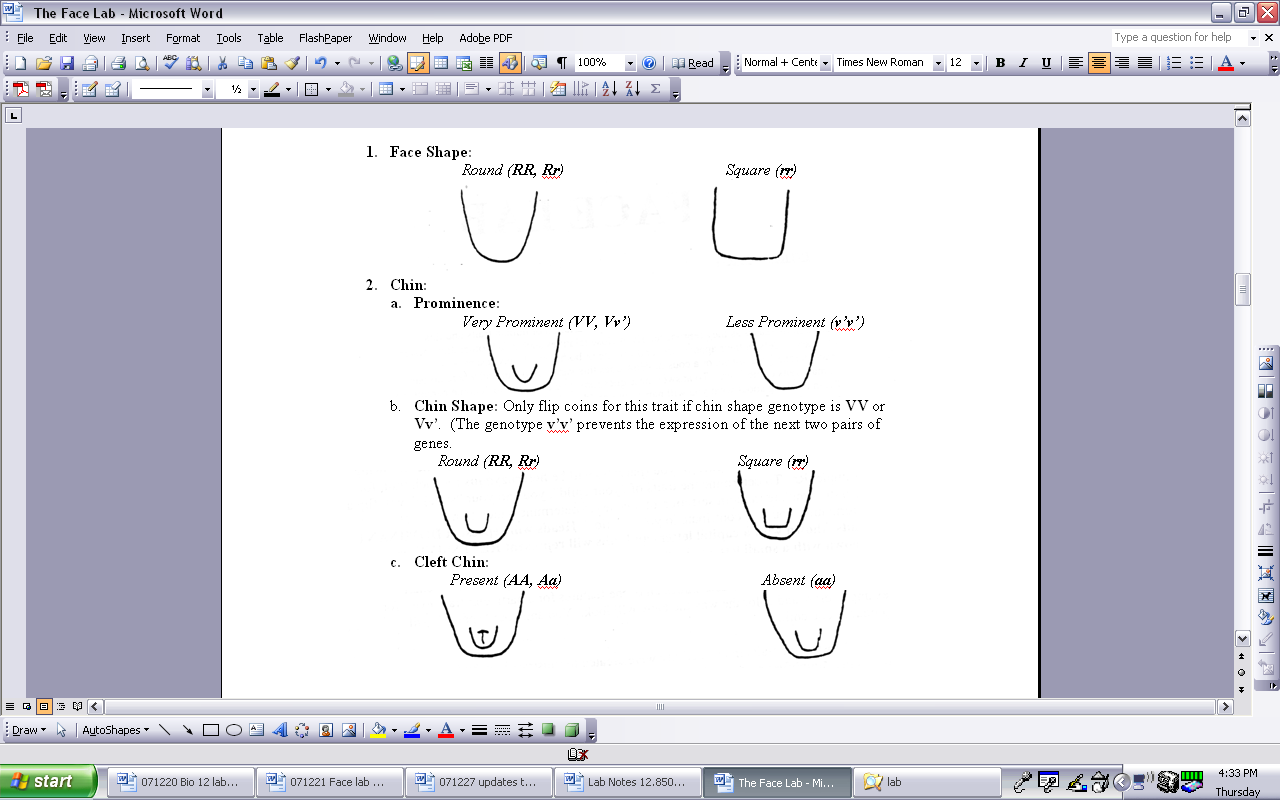Expand the Zoom percentage dropdown
The image size is (1280, 800).
[x=630, y=63]
